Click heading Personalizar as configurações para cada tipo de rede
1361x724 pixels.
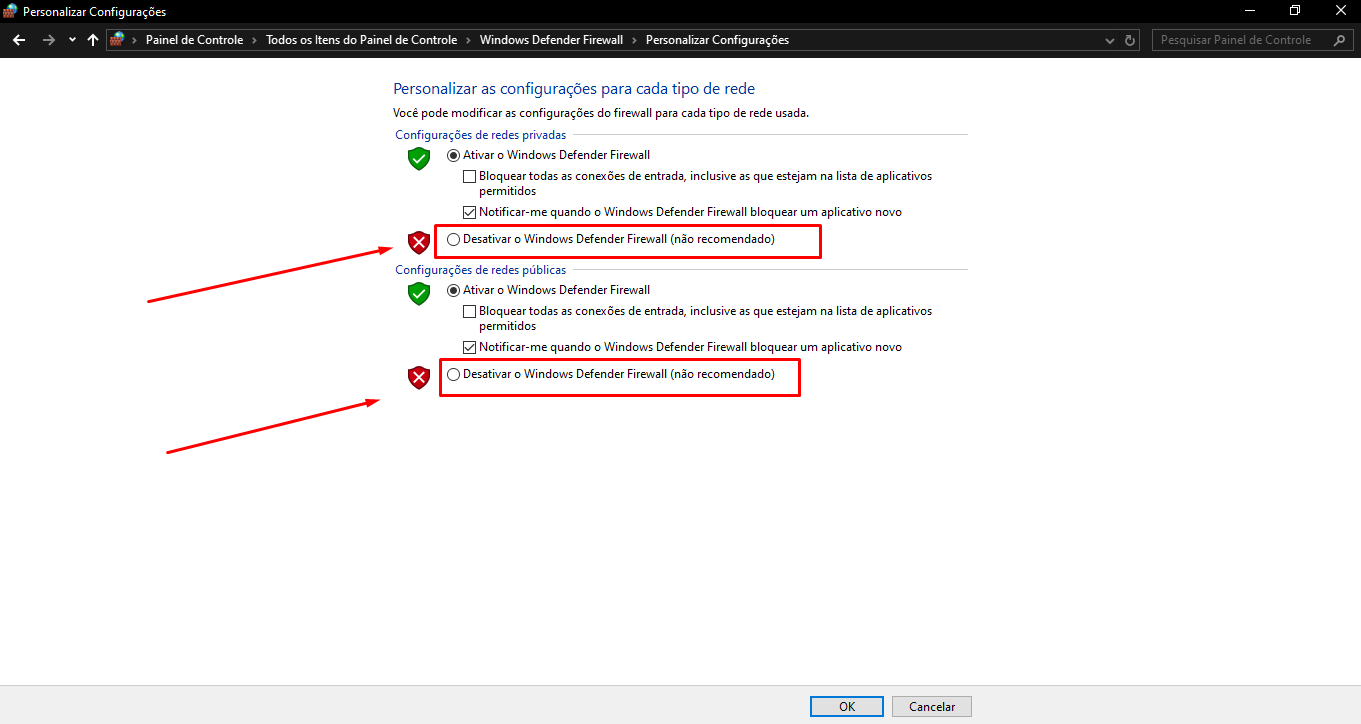pos(574,89)
